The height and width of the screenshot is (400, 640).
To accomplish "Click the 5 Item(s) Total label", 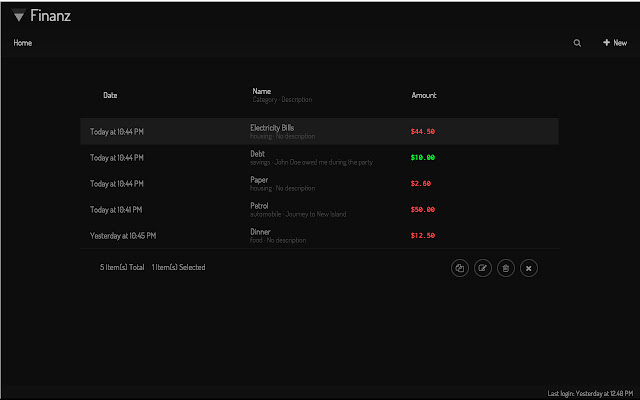I will (122, 267).
